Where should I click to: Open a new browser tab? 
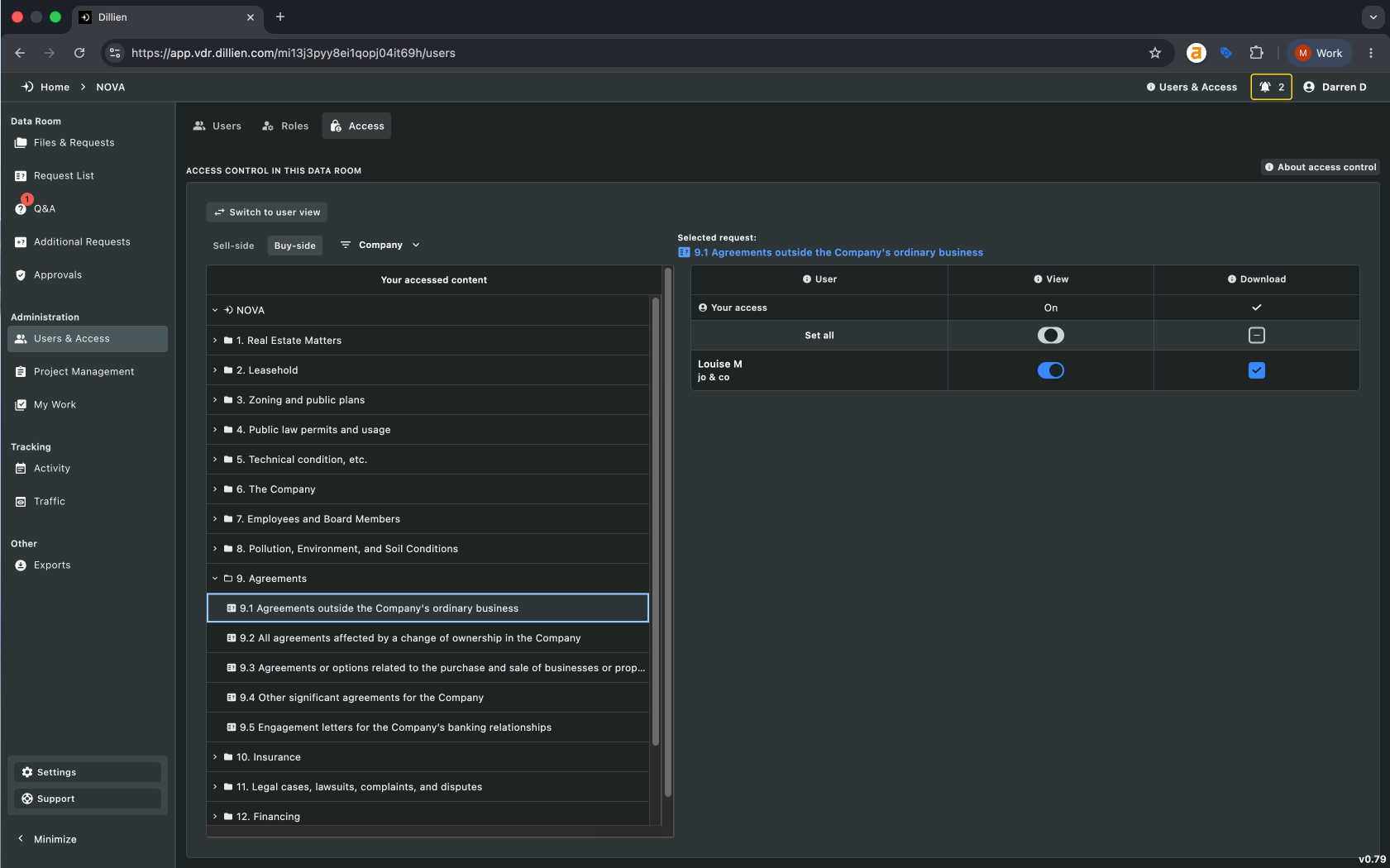[x=280, y=17]
